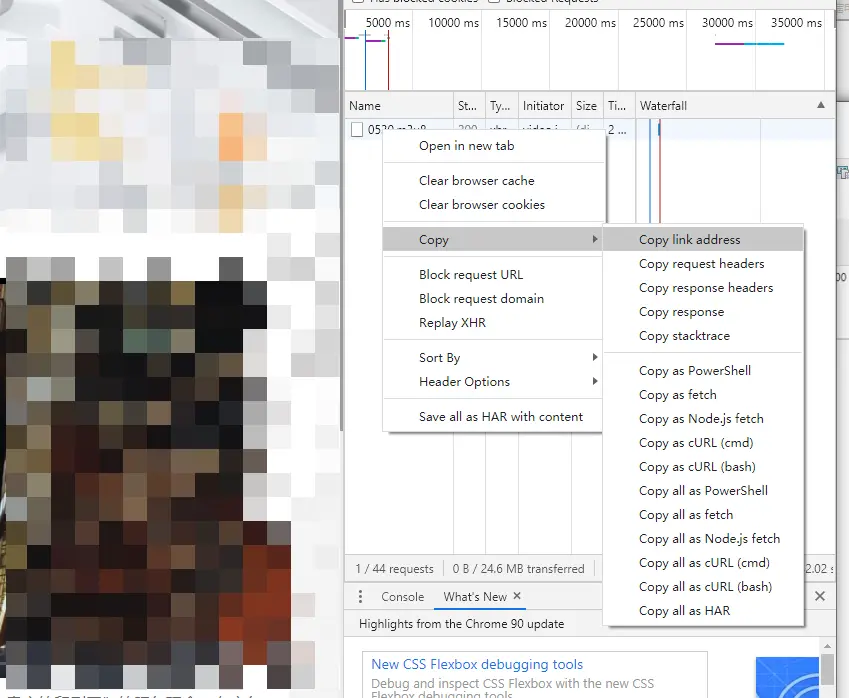This screenshot has height=698, width=849.
Task: Click the blue What's New illustration thumbnail
Action: (x=787, y=677)
